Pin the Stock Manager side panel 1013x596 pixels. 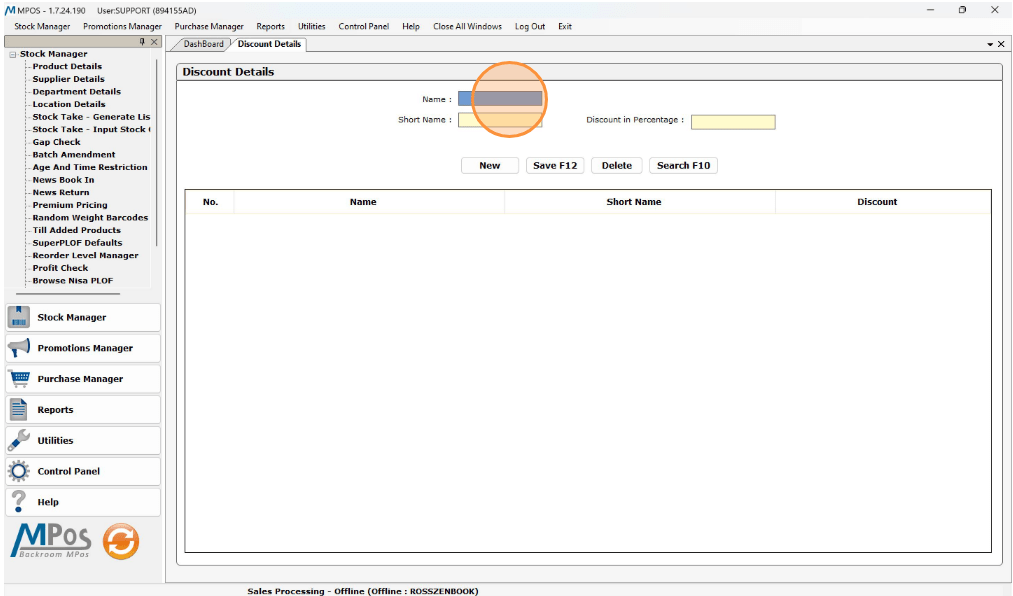[x=142, y=42]
